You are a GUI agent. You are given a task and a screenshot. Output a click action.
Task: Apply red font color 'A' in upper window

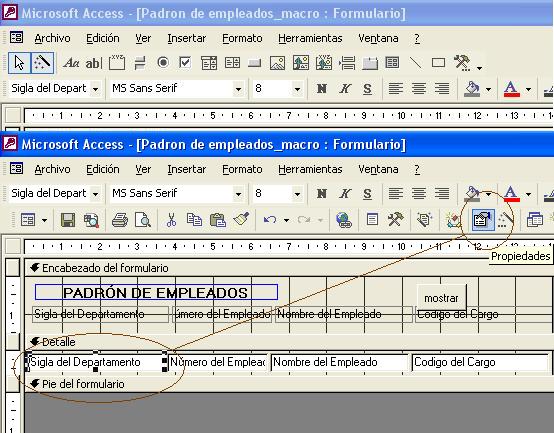click(x=511, y=88)
